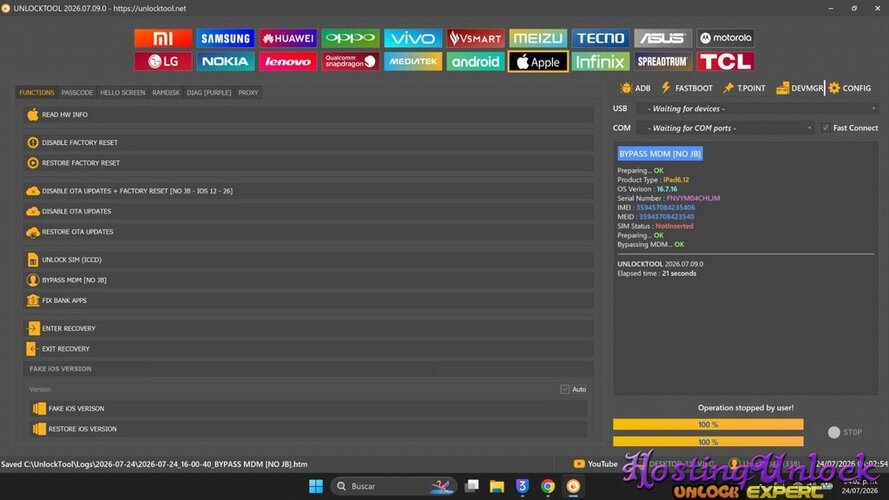The height and width of the screenshot is (500, 889).
Task: Open the Windows Start menu
Action: pos(316,486)
